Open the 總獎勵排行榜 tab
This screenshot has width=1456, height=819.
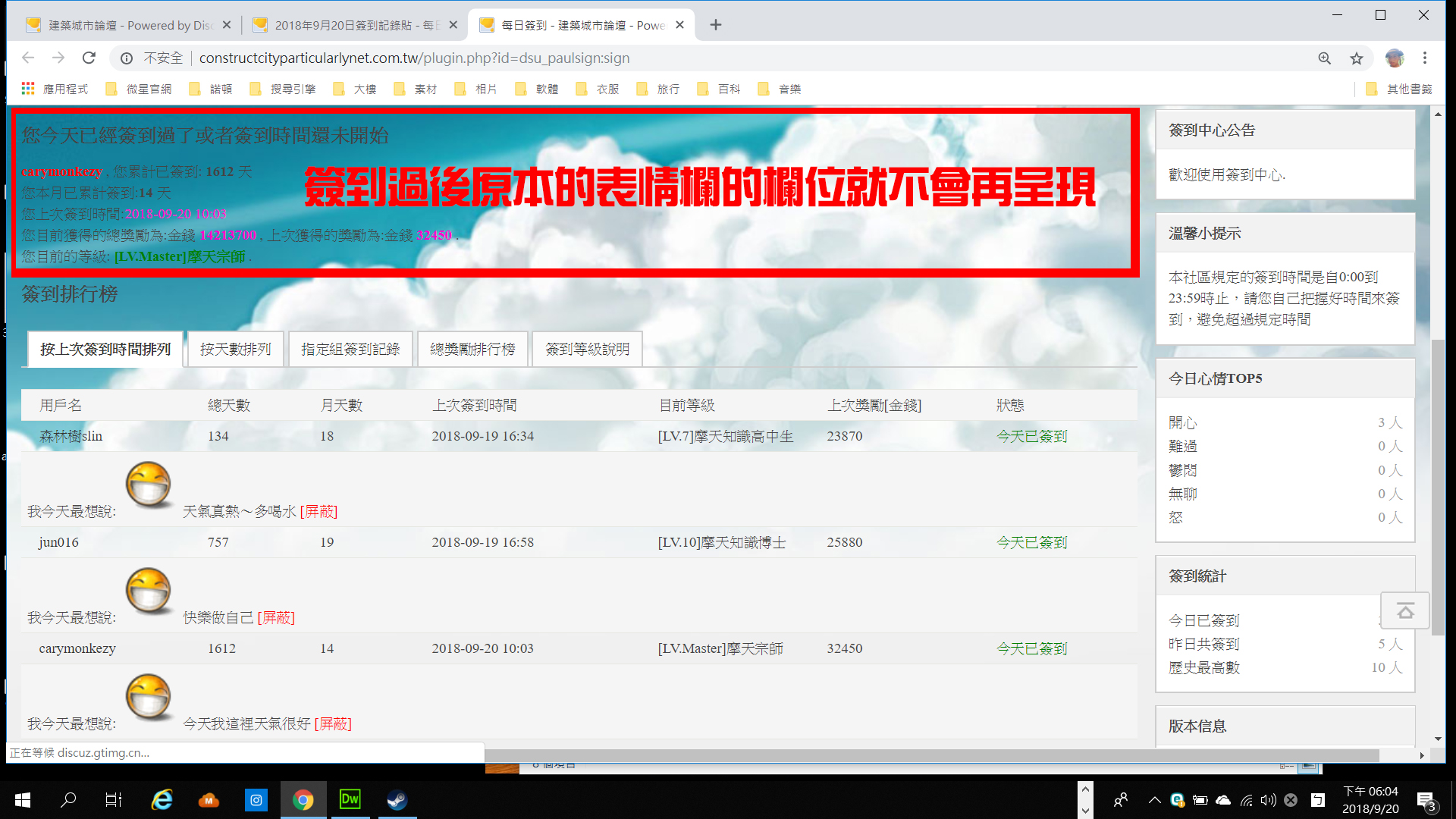click(x=472, y=349)
